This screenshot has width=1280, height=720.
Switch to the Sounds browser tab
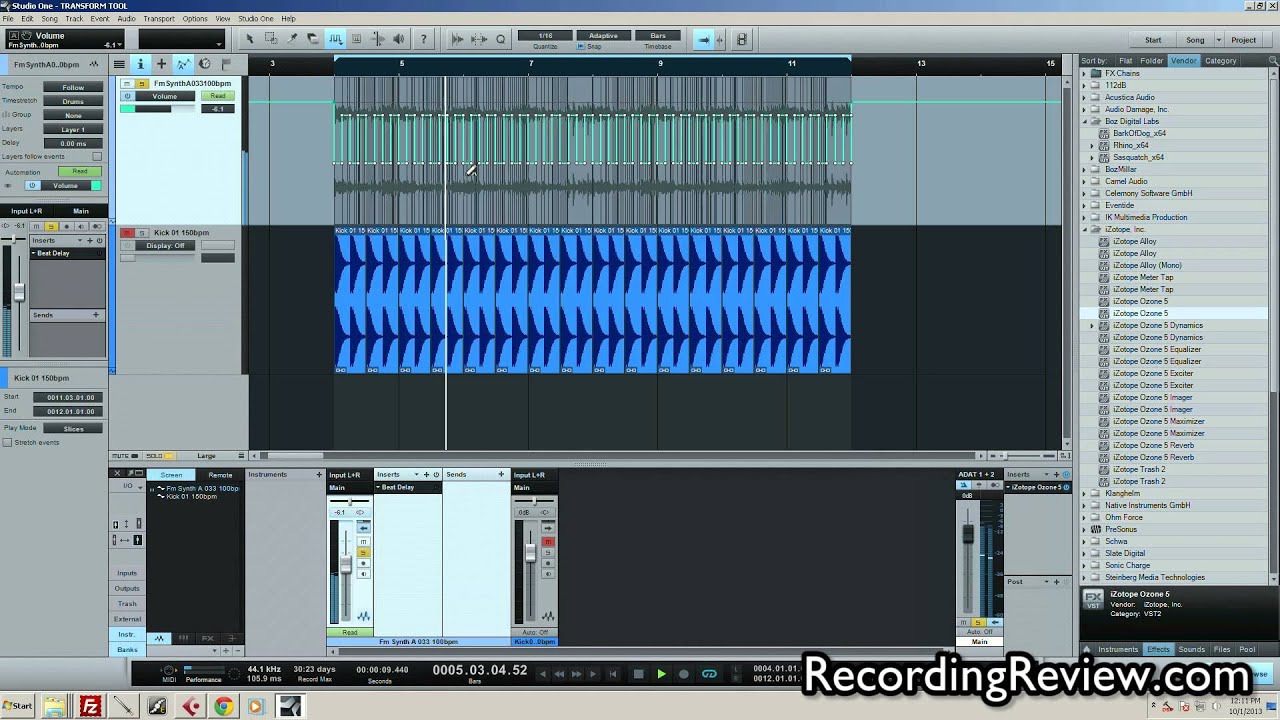click(1192, 650)
